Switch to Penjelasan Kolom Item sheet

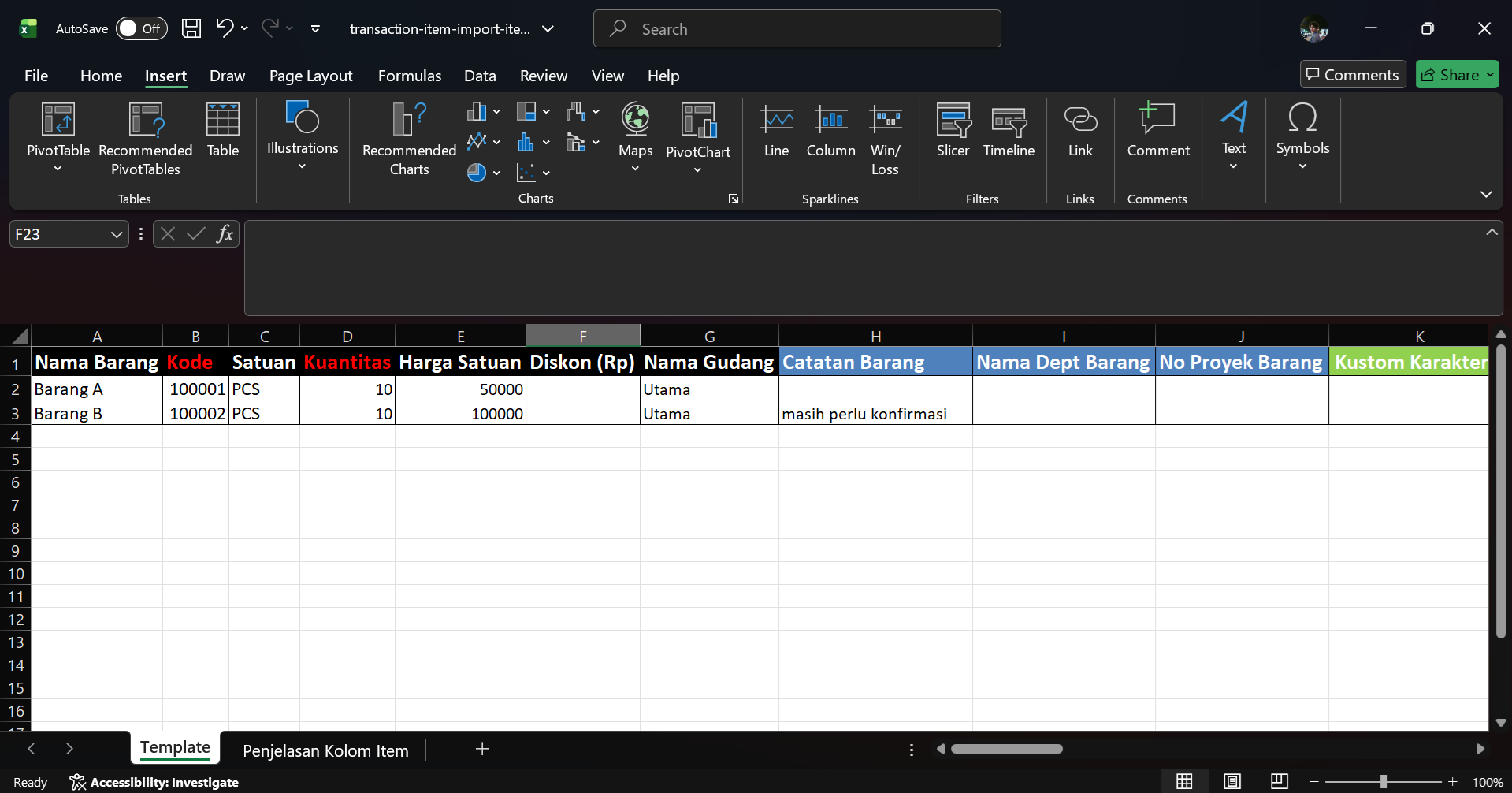click(325, 750)
